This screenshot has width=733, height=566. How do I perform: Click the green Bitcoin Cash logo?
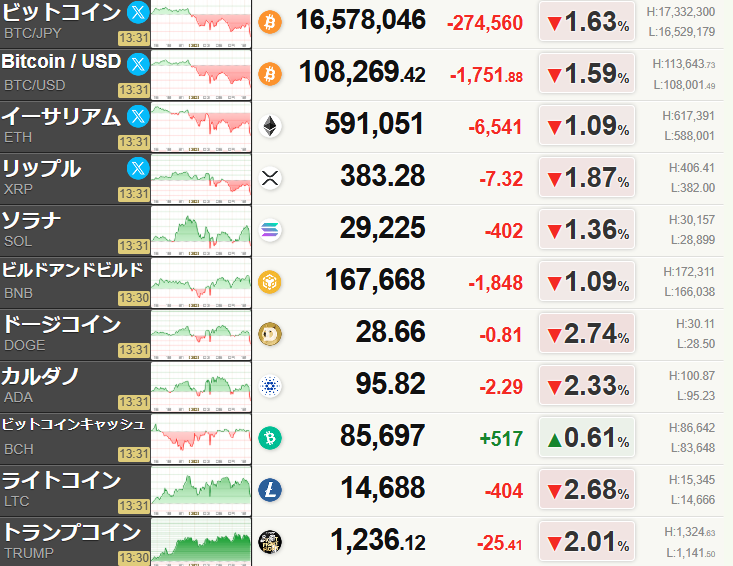[x=270, y=438]
